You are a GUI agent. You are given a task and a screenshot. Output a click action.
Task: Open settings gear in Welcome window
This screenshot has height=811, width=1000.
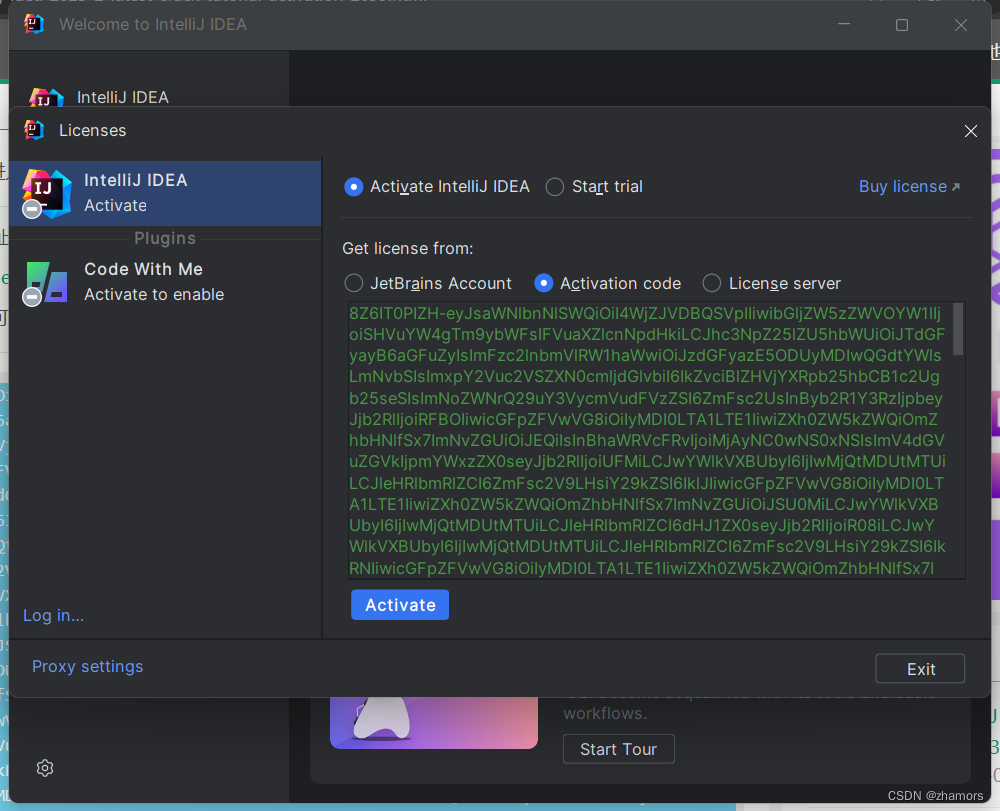45,768
